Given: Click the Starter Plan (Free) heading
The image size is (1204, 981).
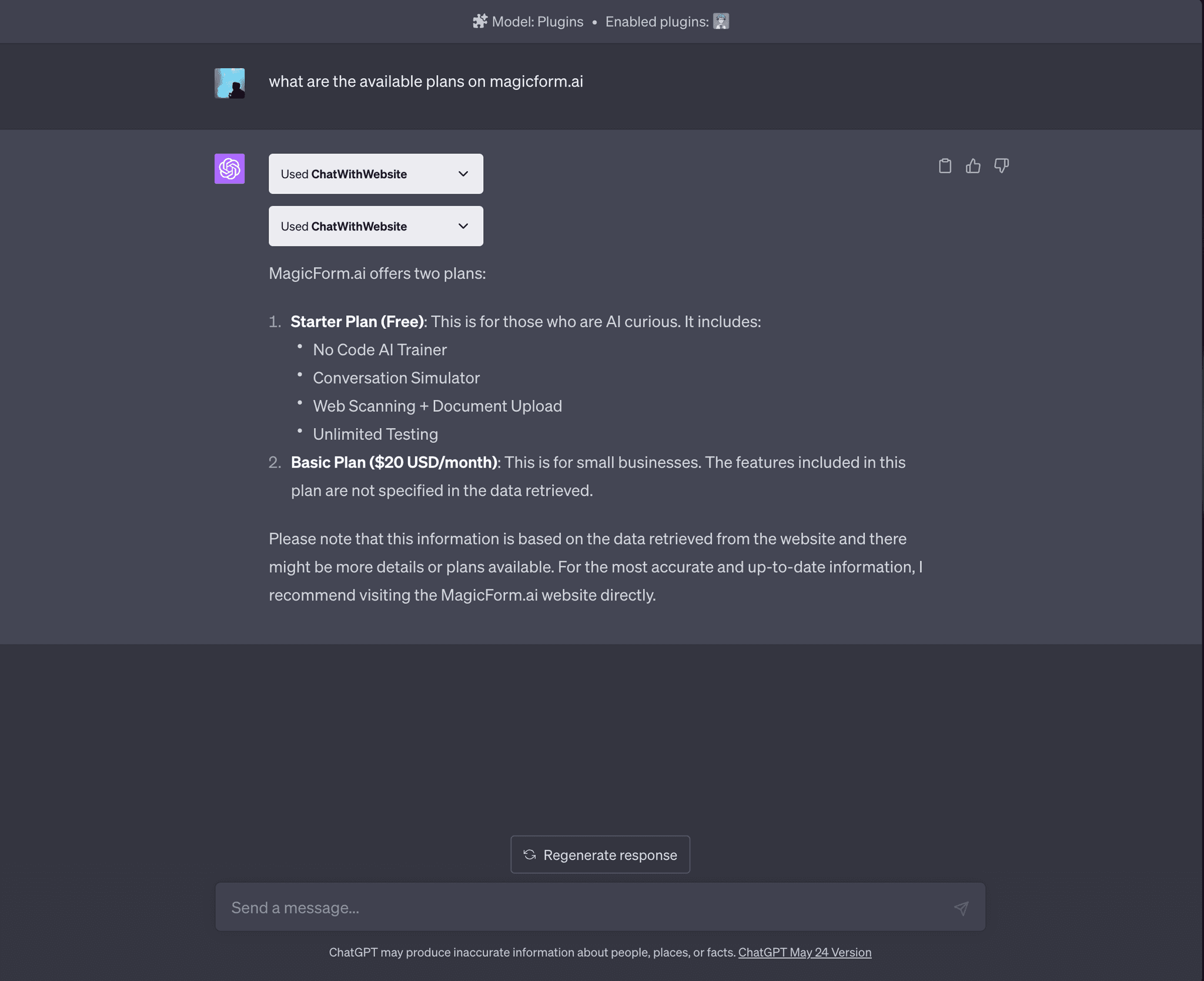Looking at the screenshot, I should pyautogui.click(x=357, y=322).
